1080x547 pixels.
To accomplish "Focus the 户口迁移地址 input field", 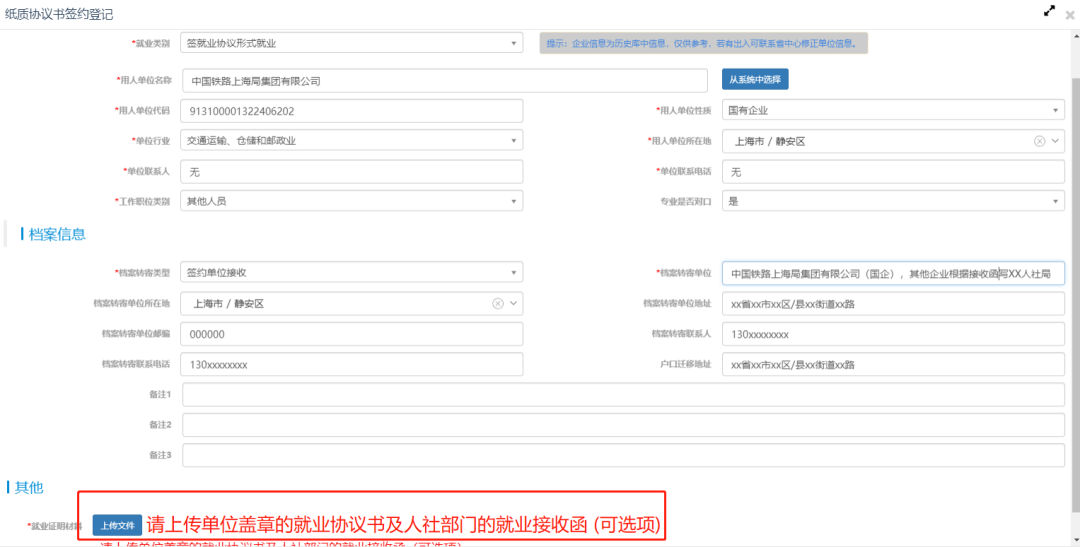I will point(893,364).
